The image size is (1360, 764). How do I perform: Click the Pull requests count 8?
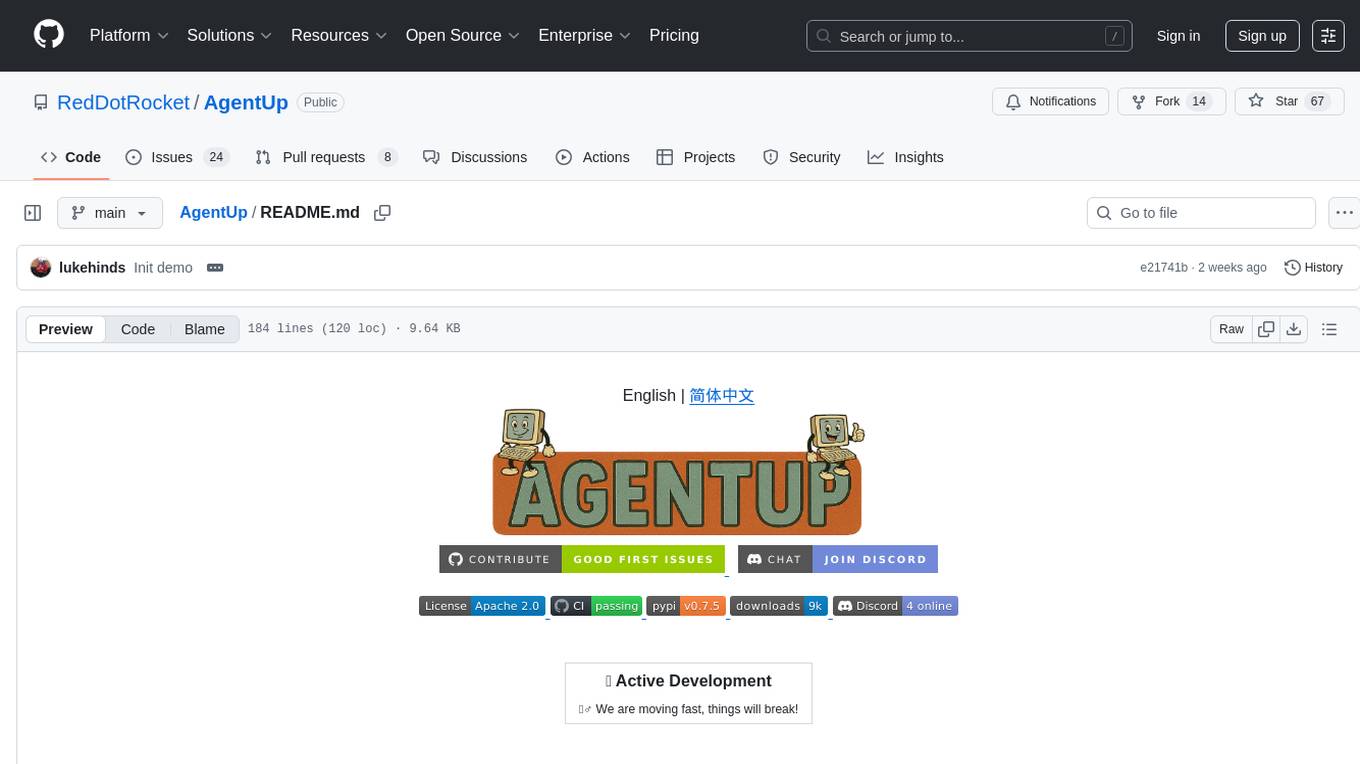387,157
